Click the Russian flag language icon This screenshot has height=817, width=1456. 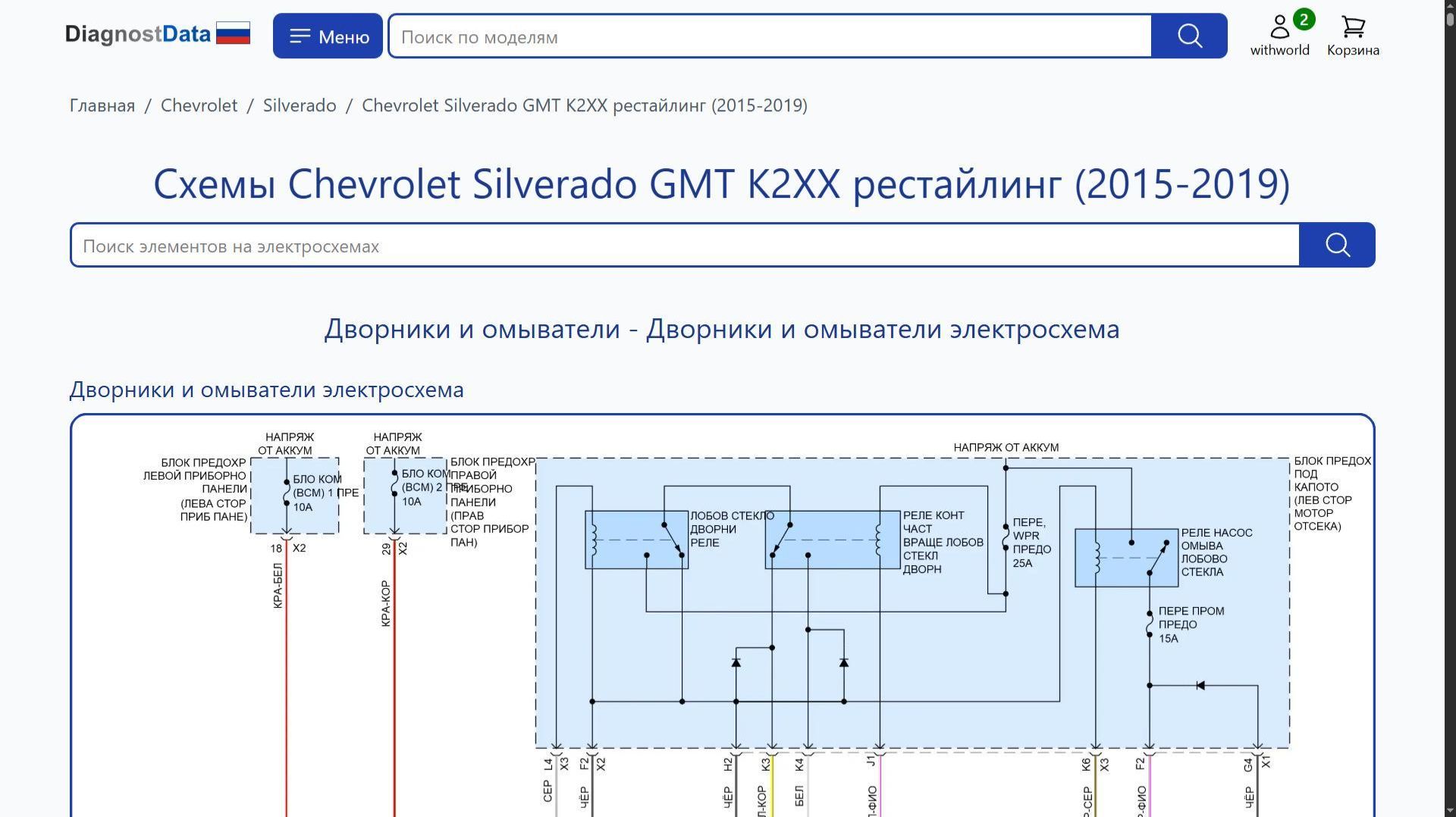pyautogui.click(x=233, y=33)
